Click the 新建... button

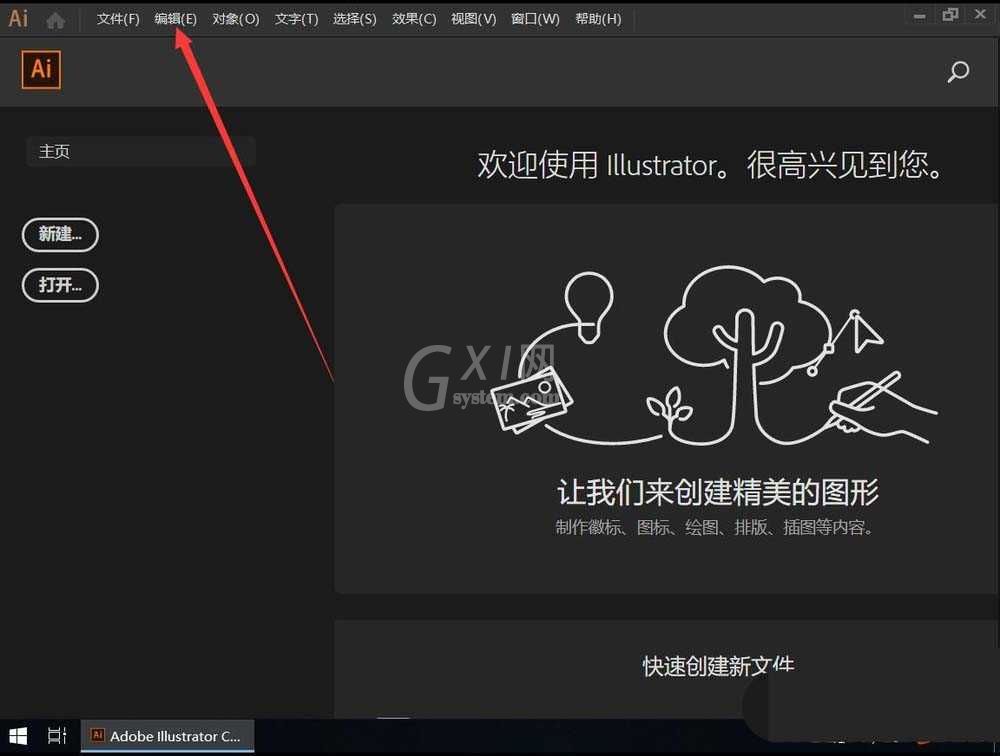61,235
